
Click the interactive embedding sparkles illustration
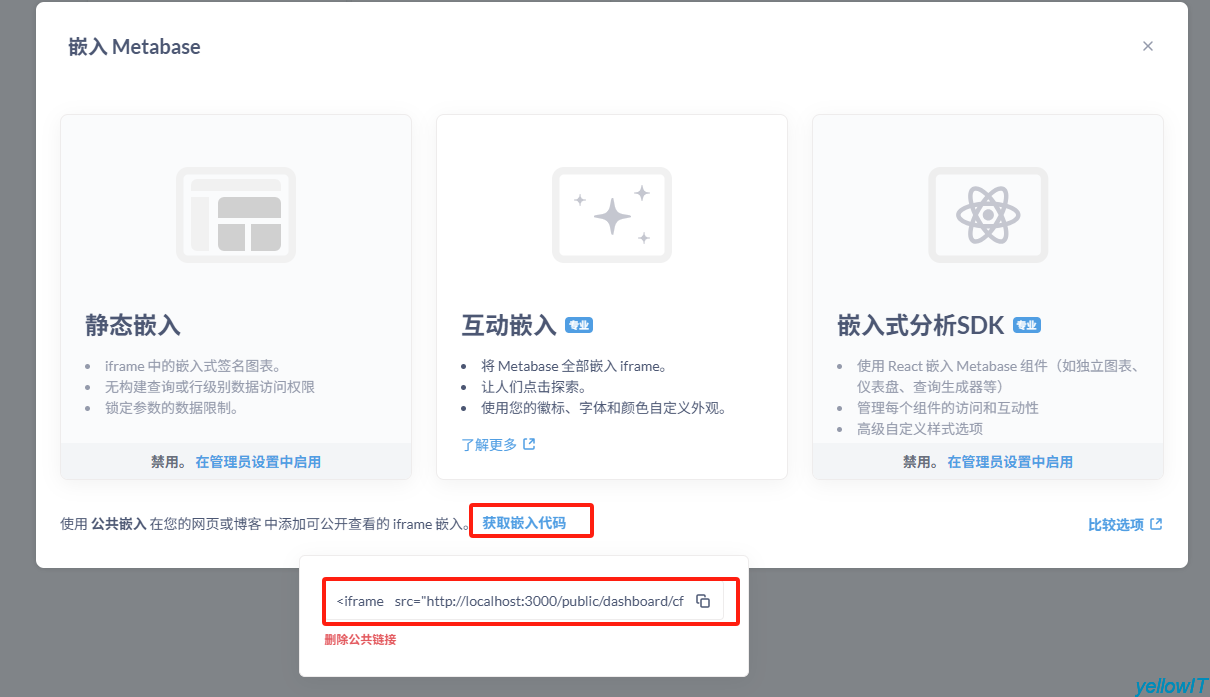[x=612, y=215]
